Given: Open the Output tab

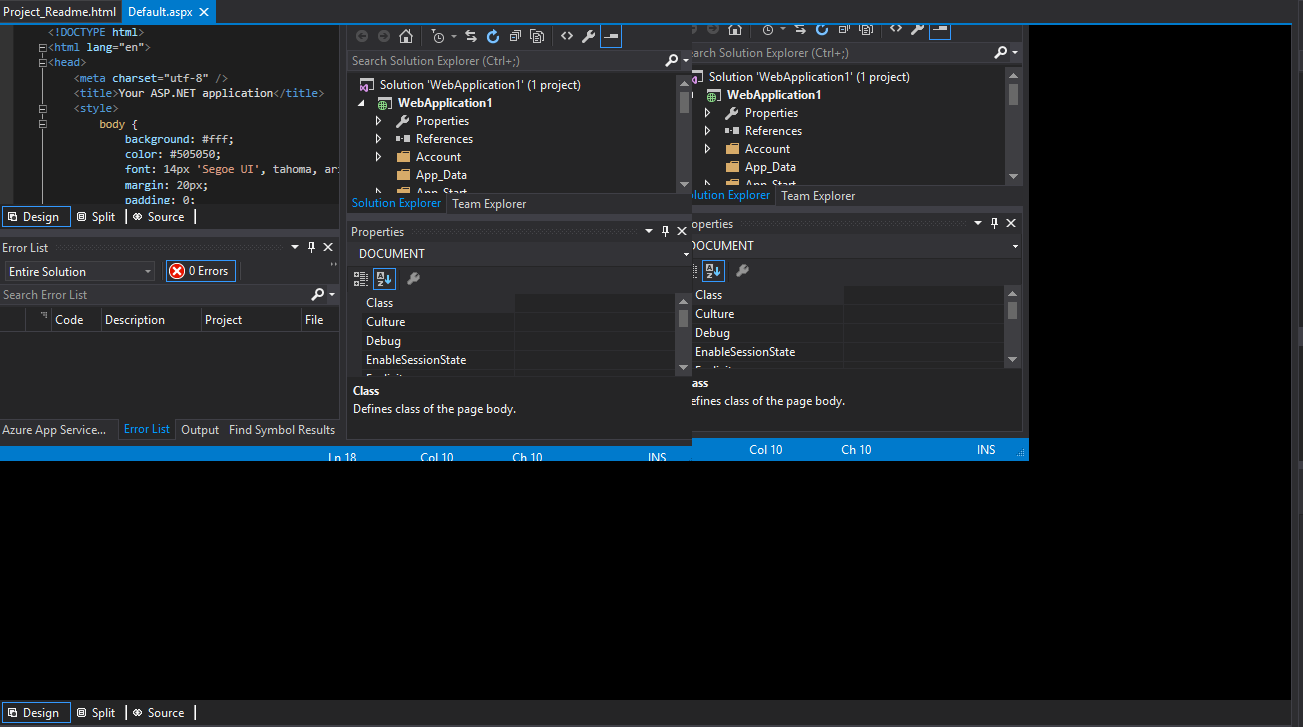Looking at the screenshot, I should [200, 430].
